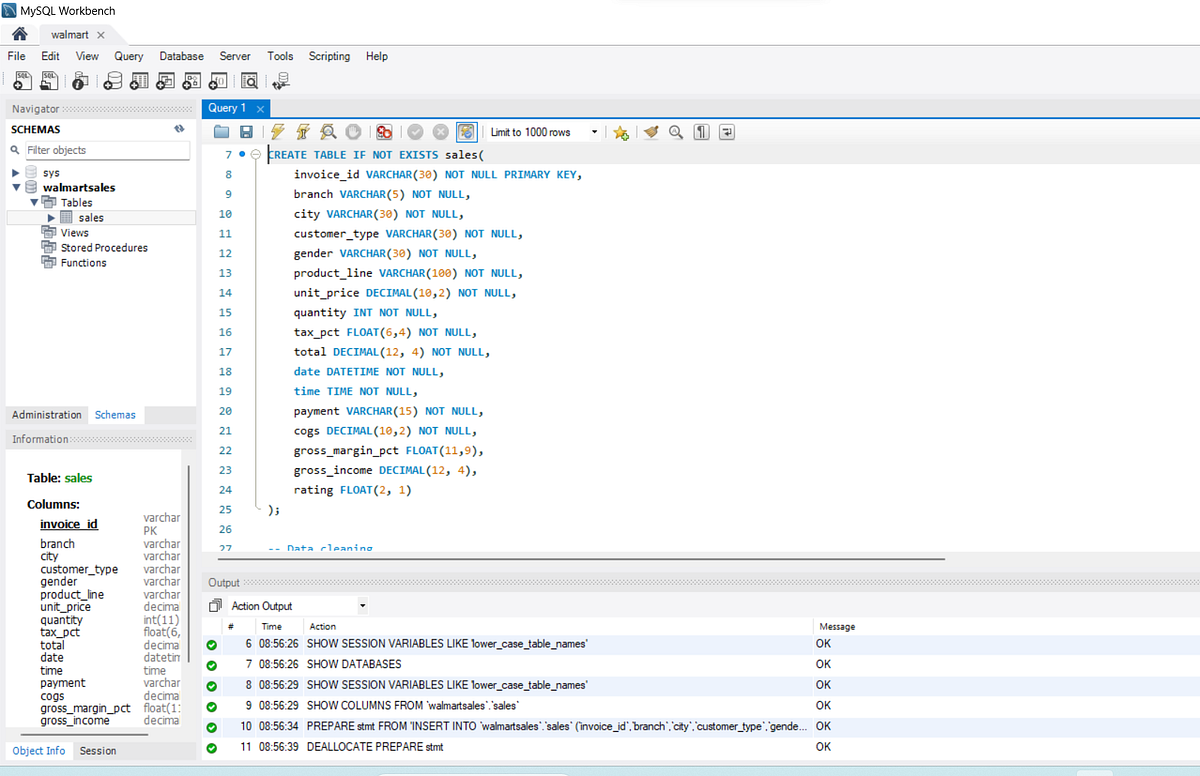This screenshot has width=1200, height=776.
Task: Select the Action Output combo box
Action: pos(296,605)
